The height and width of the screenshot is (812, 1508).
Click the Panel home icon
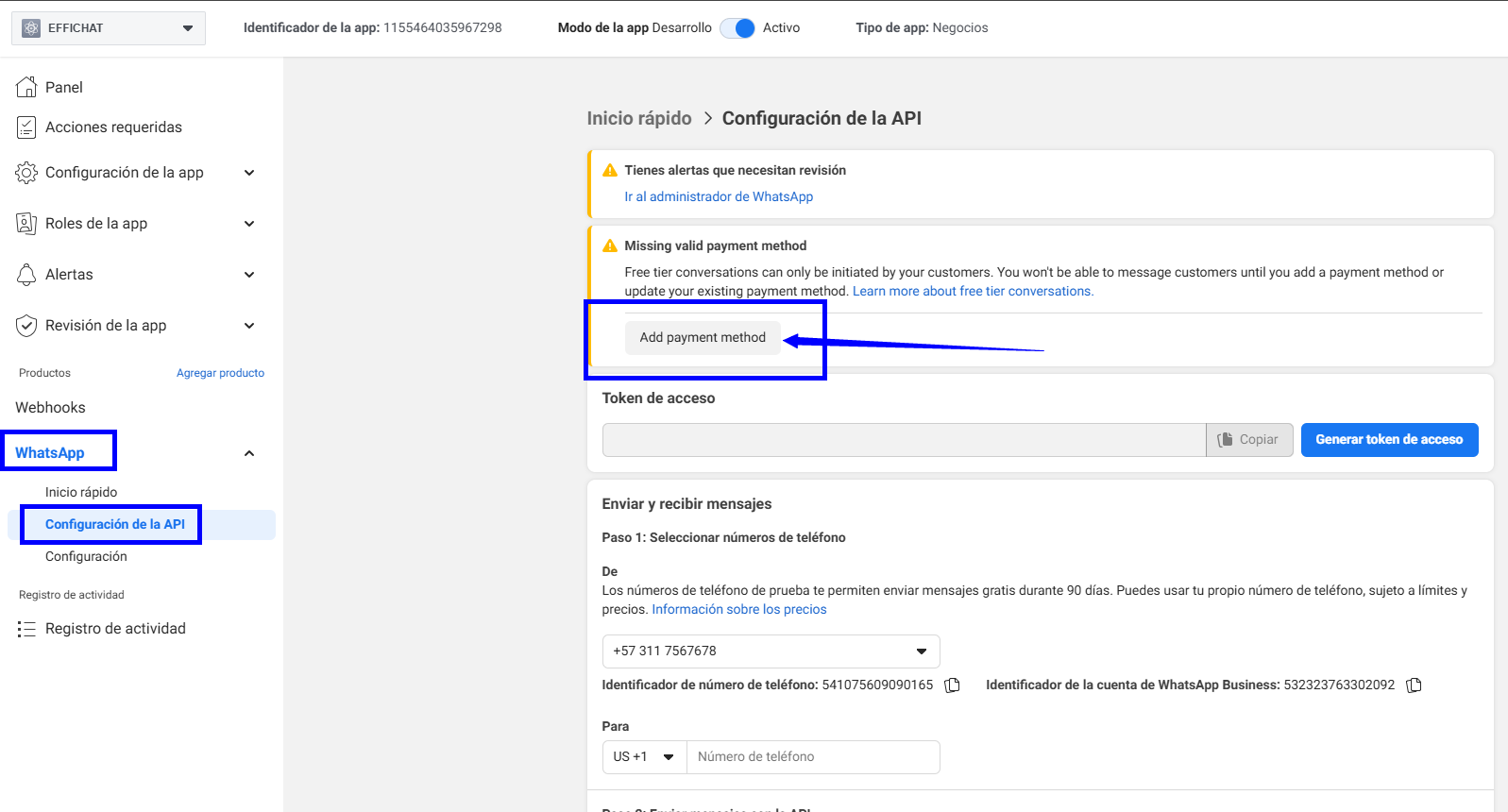(x=26, y=87)
